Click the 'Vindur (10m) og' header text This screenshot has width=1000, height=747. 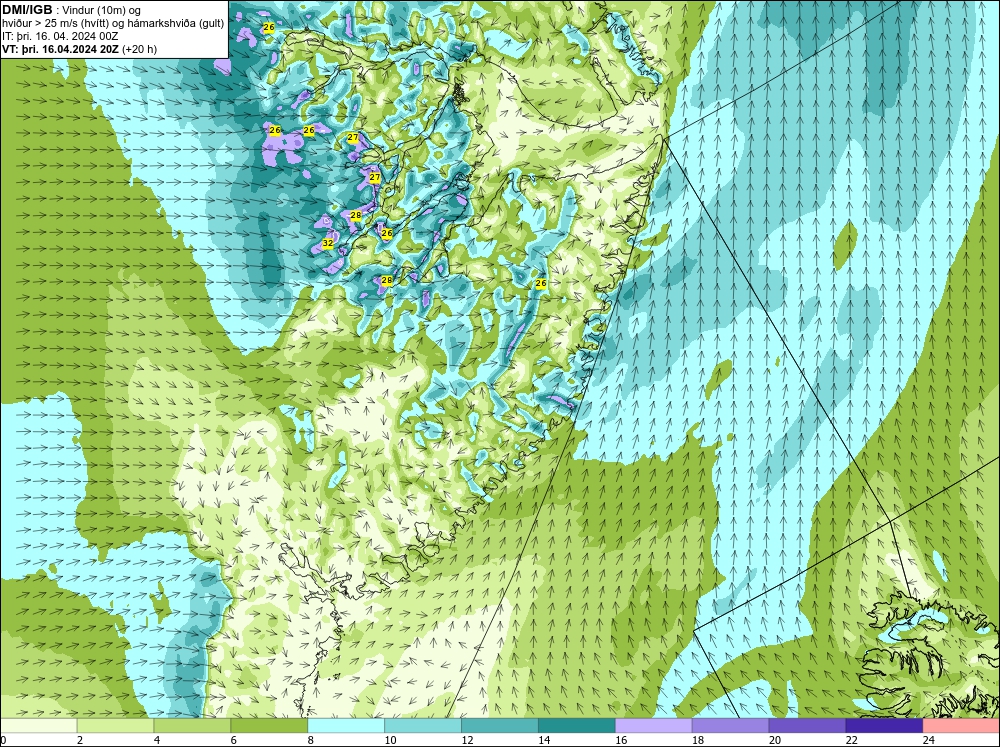(103, 11)
